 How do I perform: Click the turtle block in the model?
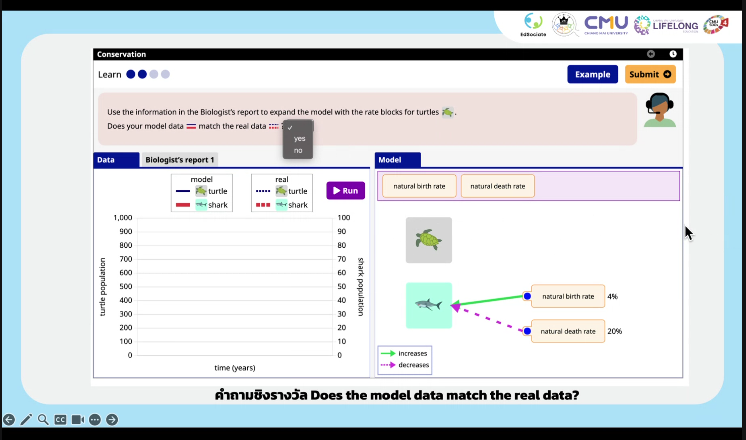429,240
